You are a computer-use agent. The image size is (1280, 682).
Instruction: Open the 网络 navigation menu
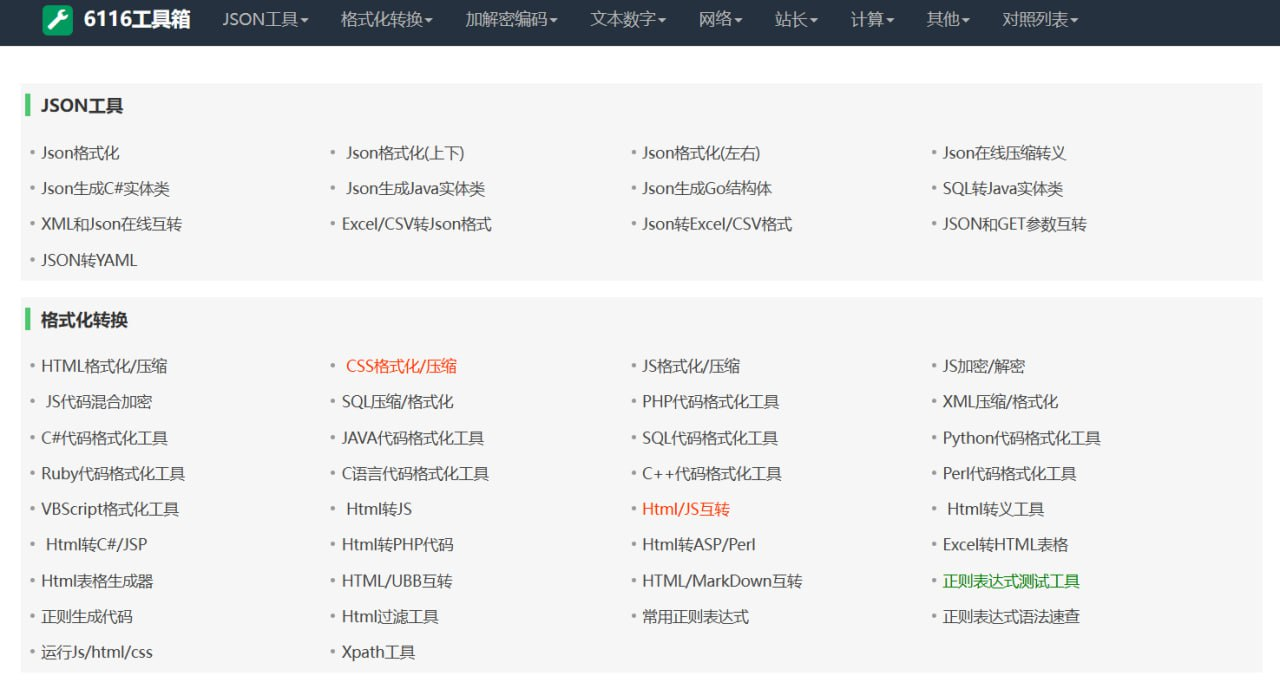pos(720,20)
